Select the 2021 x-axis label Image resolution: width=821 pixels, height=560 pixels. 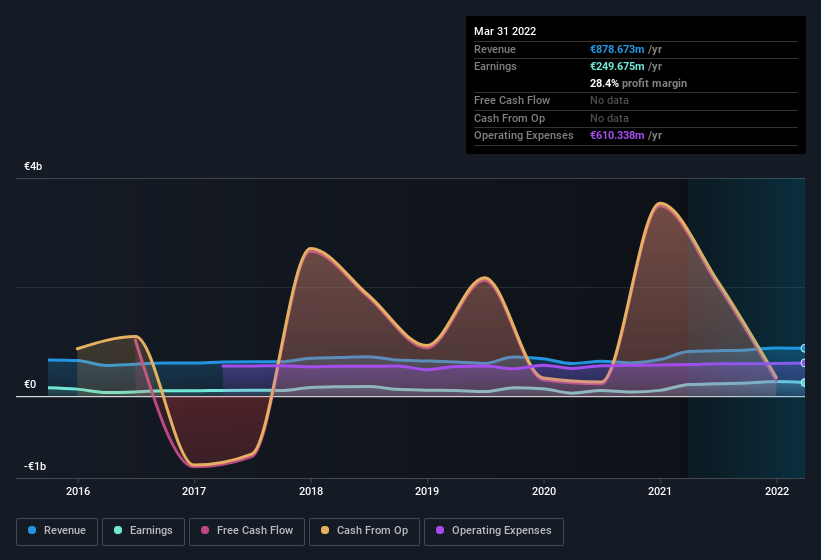(x=660, y=491)
